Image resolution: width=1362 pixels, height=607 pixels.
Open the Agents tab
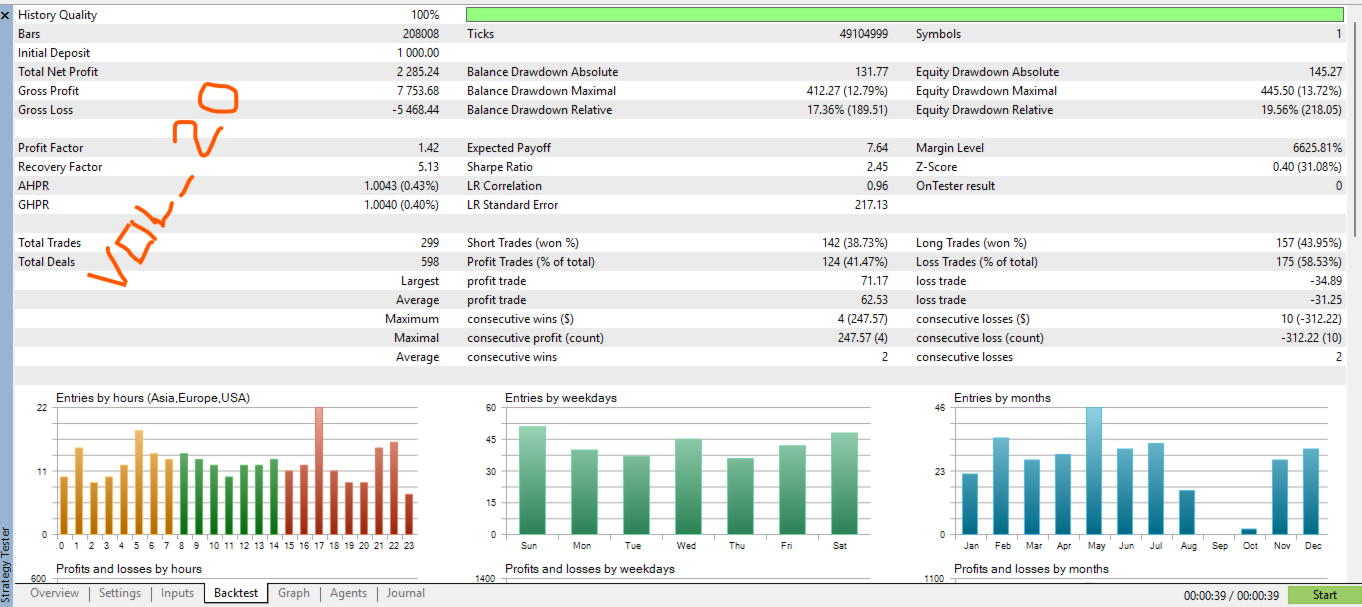coord(348,593)
